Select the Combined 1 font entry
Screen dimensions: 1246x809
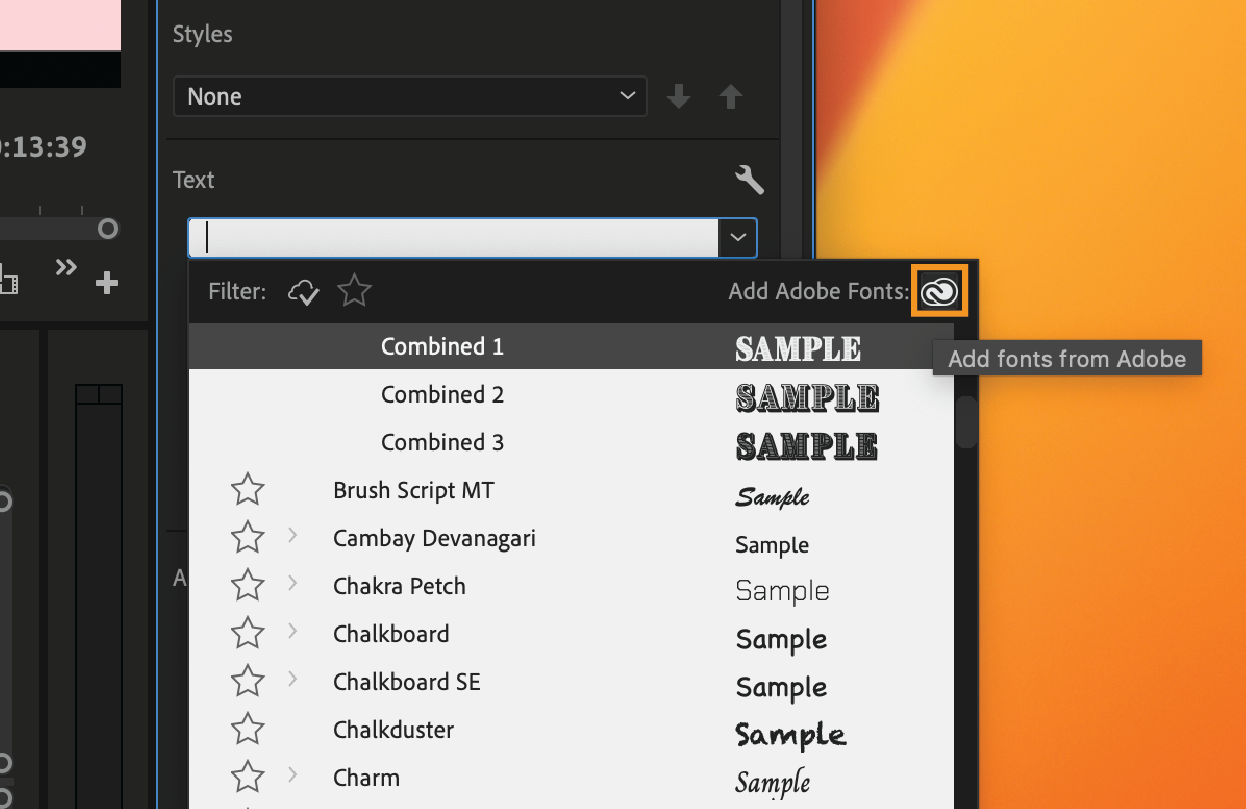click(x=442, y=346)
